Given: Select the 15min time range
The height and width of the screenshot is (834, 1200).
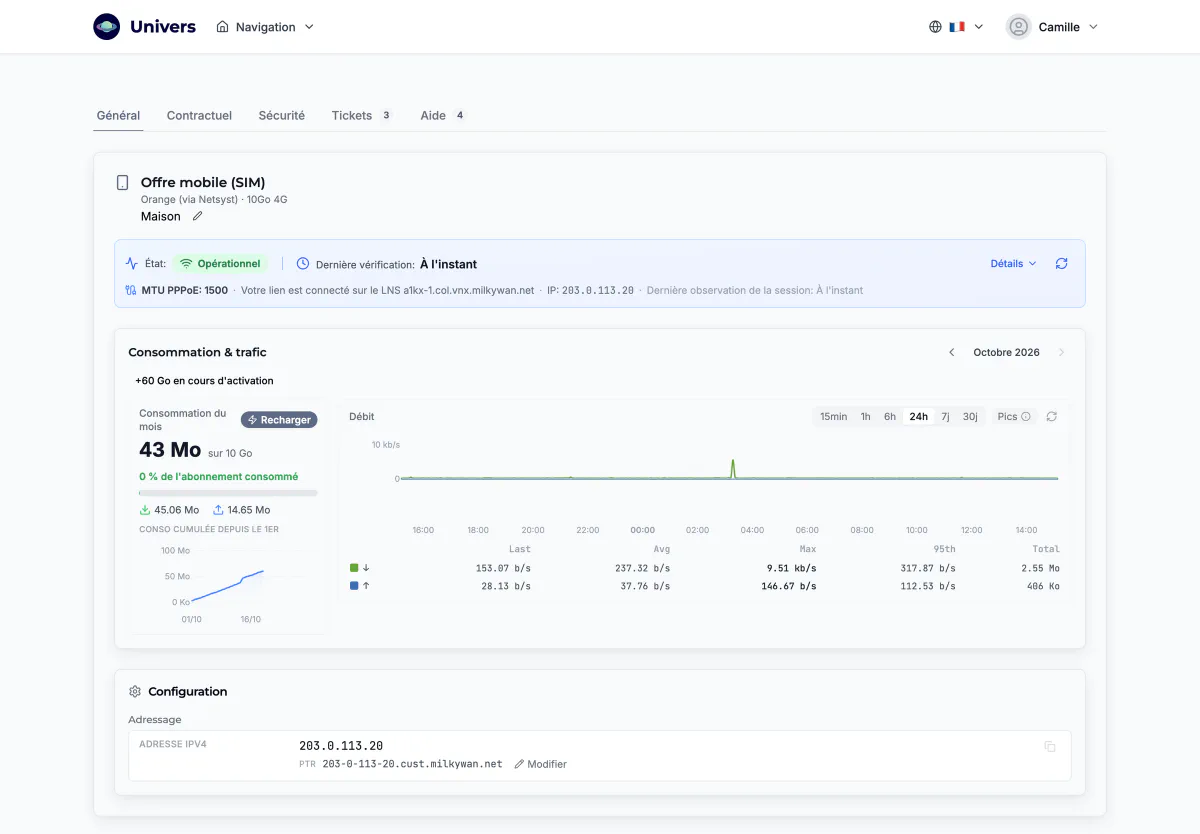Looking at the screenshot, I should click(x=833, y=416).
